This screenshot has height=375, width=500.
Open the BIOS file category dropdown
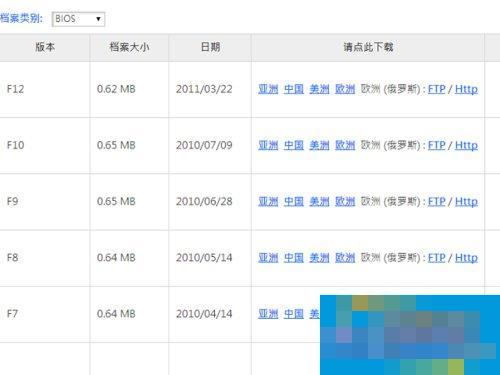pyautogui.click(x=78, y=19)
